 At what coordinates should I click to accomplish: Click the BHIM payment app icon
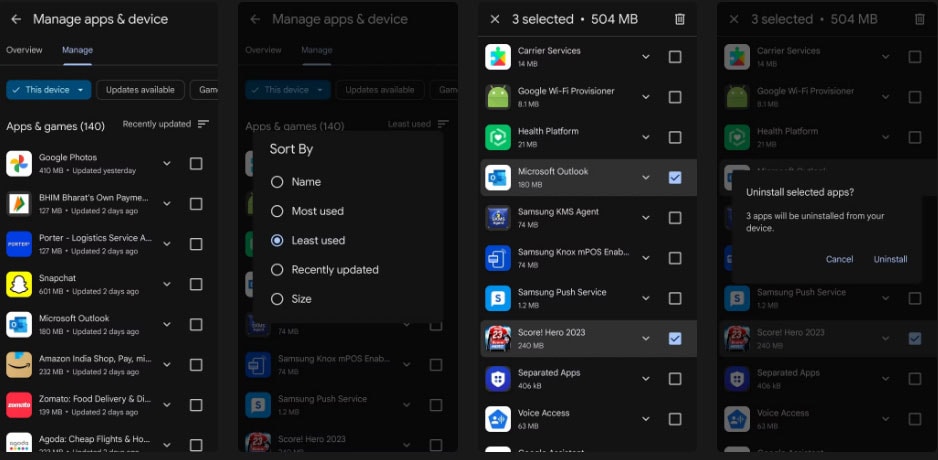tap(19, 204)
